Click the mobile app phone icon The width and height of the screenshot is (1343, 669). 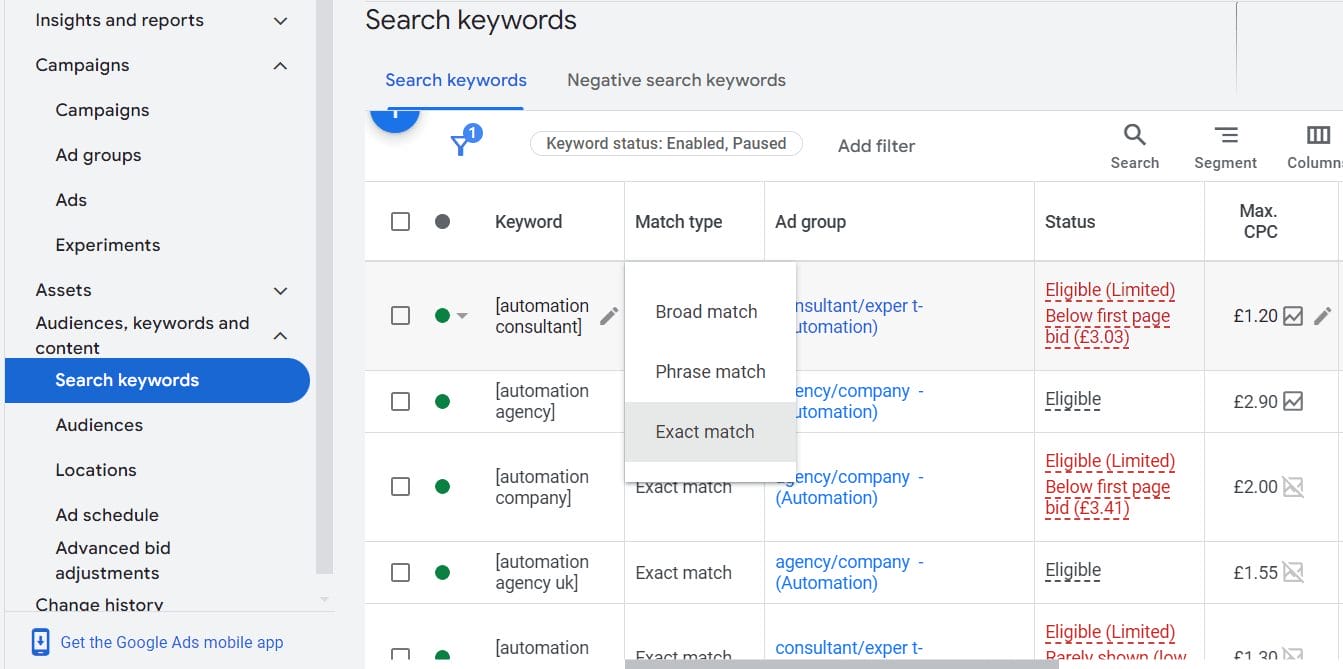[40, 642]
